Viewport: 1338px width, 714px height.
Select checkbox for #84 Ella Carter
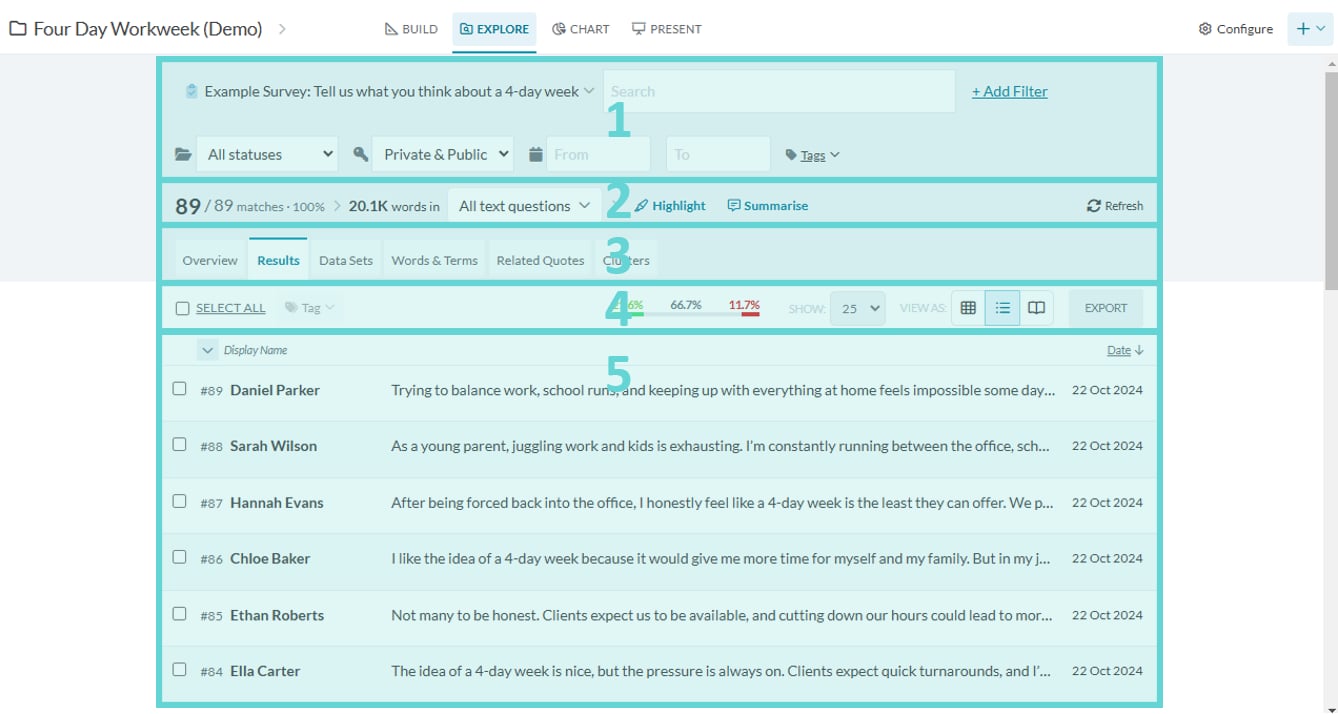coord(179,669)
